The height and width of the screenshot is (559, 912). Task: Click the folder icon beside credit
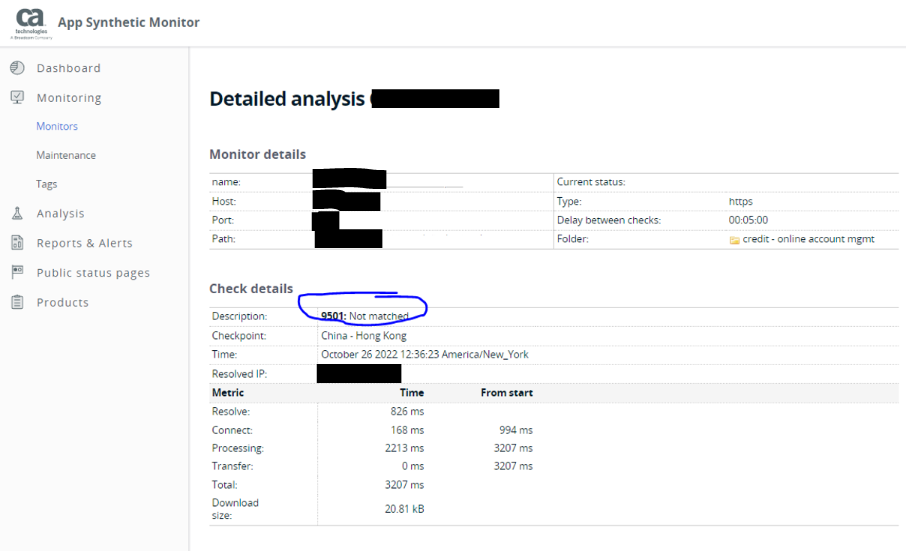click(x=734, y=240)
